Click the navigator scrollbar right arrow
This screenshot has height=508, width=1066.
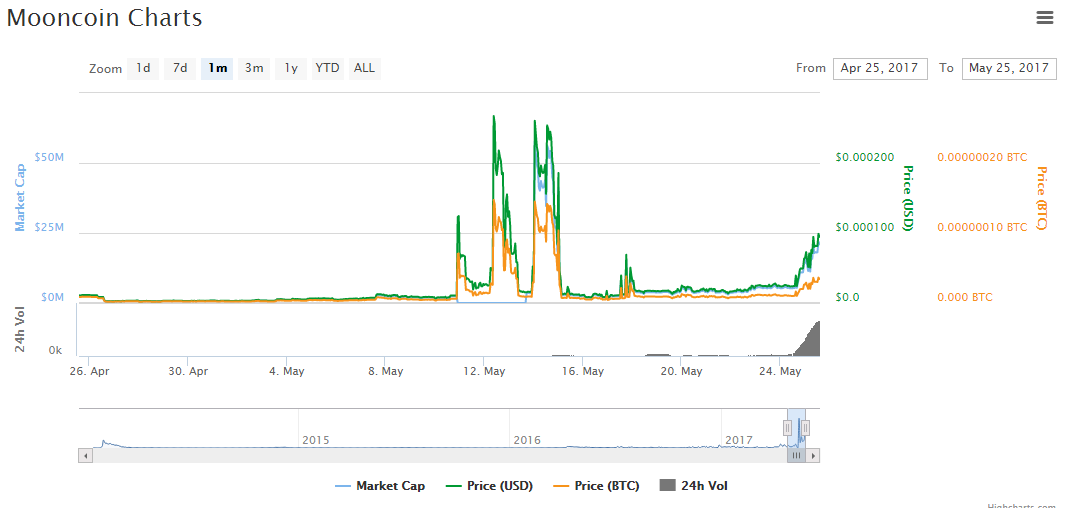(x=813, y=456)
